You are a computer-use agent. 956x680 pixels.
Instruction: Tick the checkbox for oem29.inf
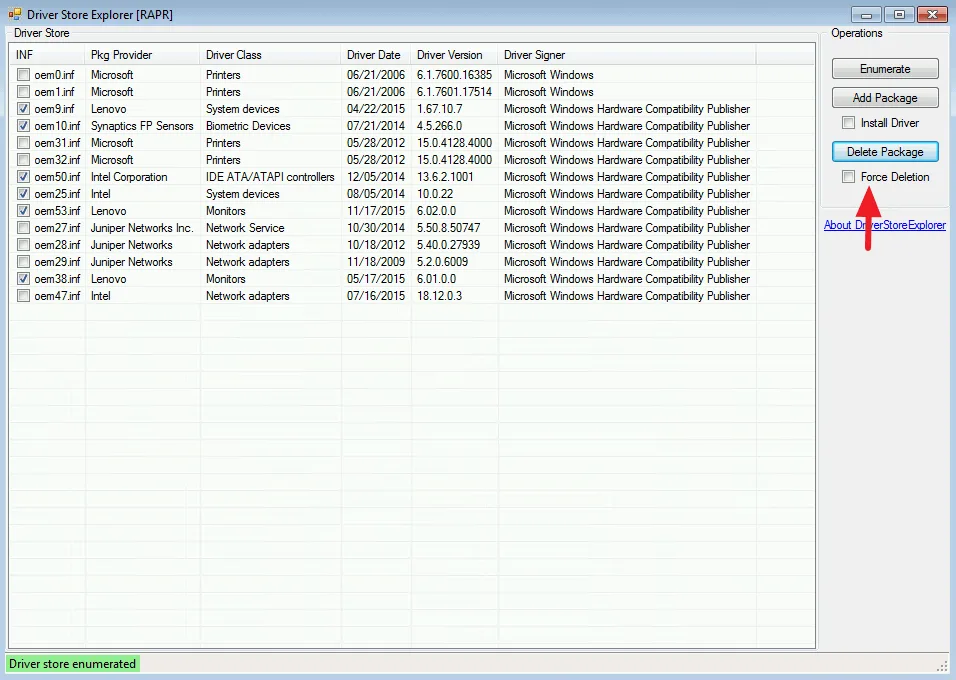tap(23, 262)
